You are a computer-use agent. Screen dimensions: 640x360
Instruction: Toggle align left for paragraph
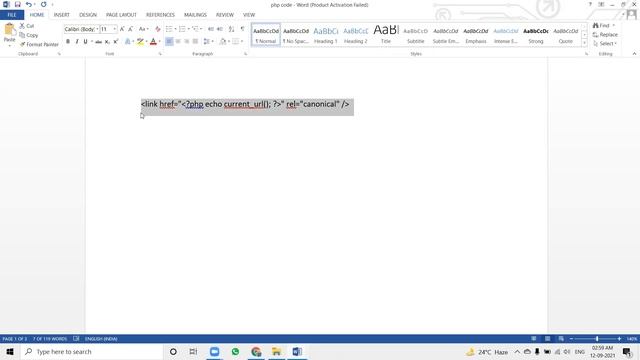[x=169, y=42]
